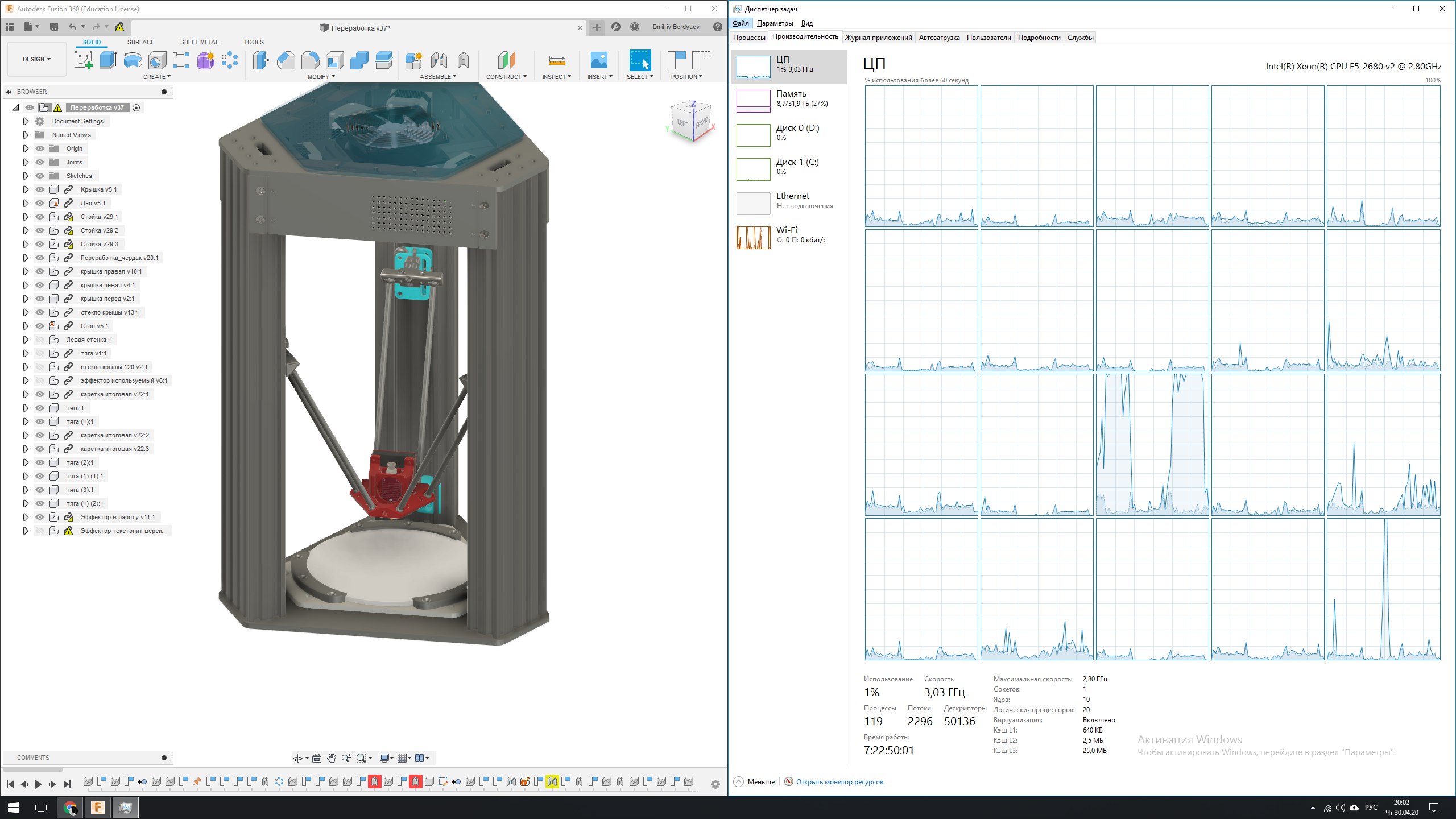Viewport: 1456px width, 819px height.
Task: Show the hidden тяга v1:1 component
Action: tap(40, 353)
